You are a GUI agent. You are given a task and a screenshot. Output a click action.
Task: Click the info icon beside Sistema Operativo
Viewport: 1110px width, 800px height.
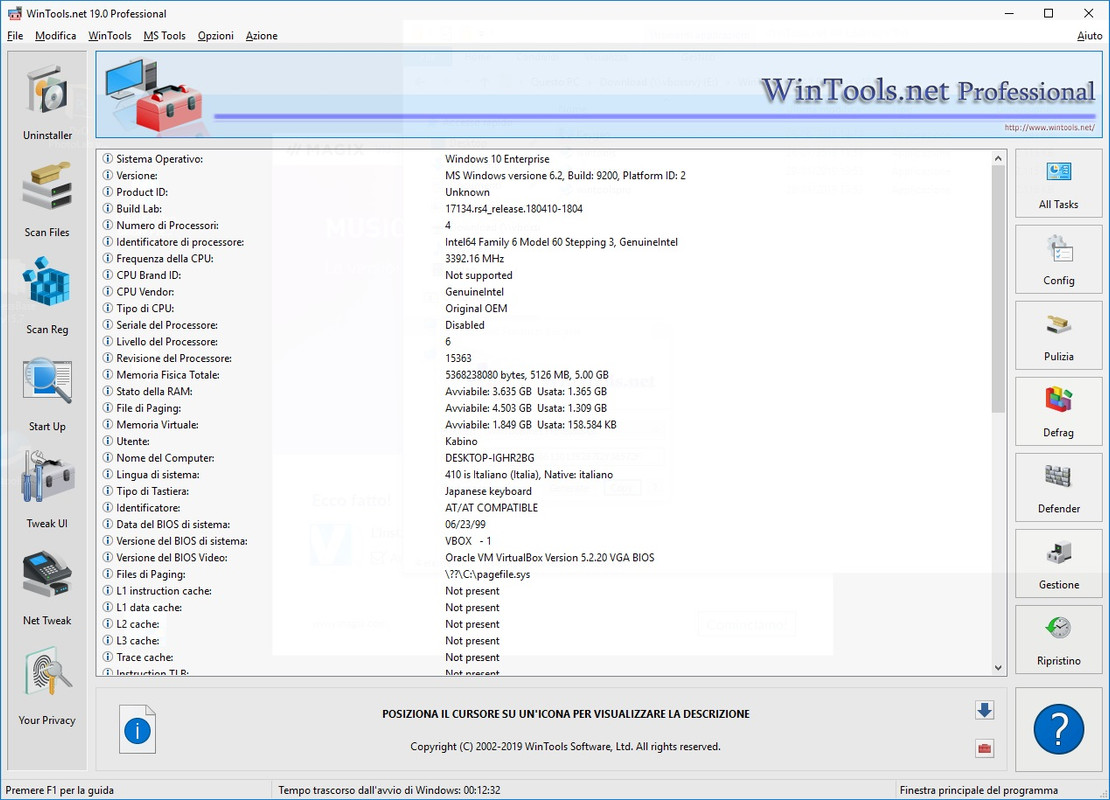pos(108,159)
